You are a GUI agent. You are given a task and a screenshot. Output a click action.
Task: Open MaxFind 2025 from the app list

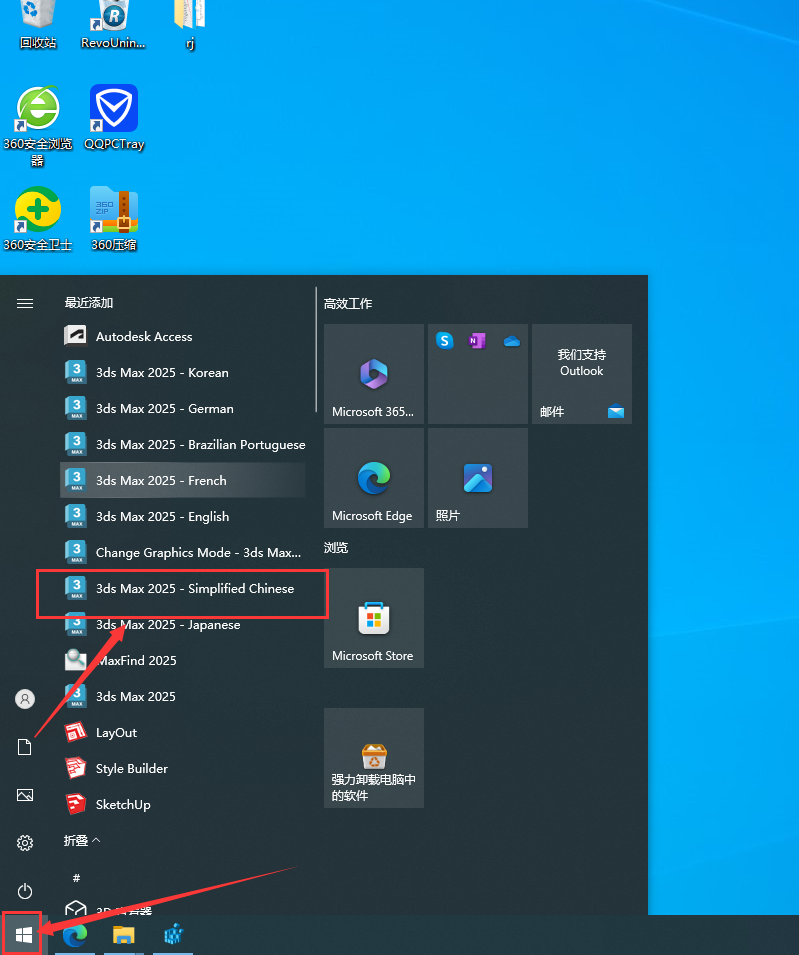(183, 660)
